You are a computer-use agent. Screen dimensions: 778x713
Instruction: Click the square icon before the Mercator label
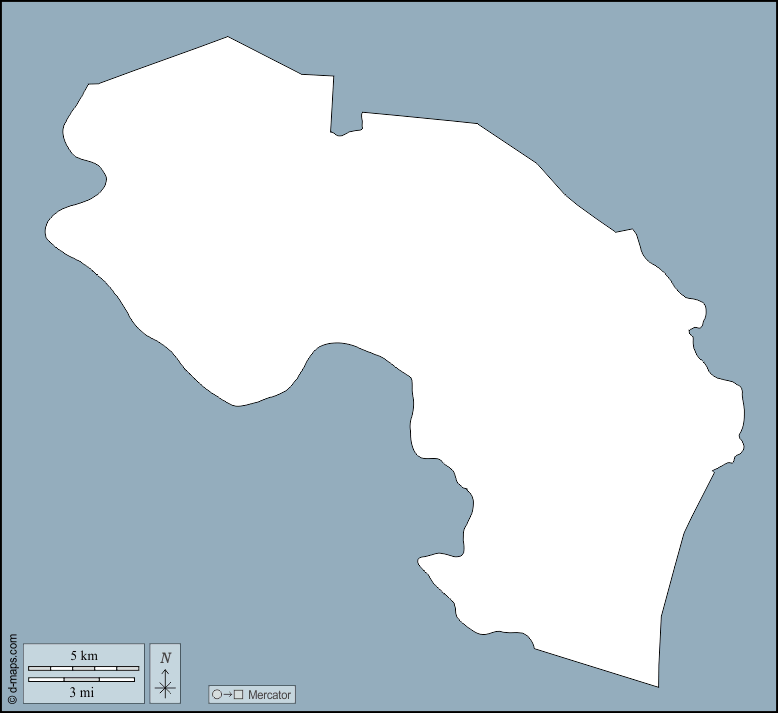pyautogui.click(x=238, y=694)
